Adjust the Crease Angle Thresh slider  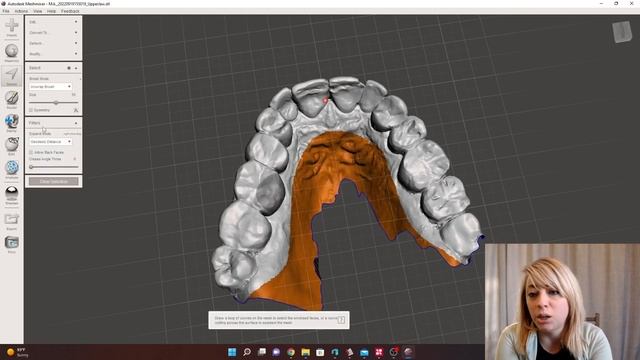tap(53, 167)
